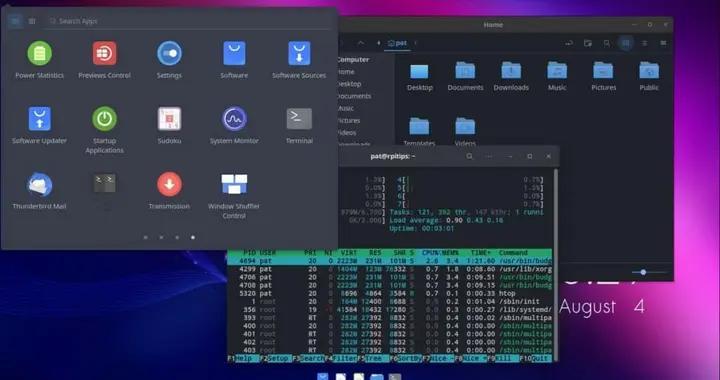Open the Desktop folder in Home
The height and width of the screenshot is (380, 720).
click(x=420, y=77)
